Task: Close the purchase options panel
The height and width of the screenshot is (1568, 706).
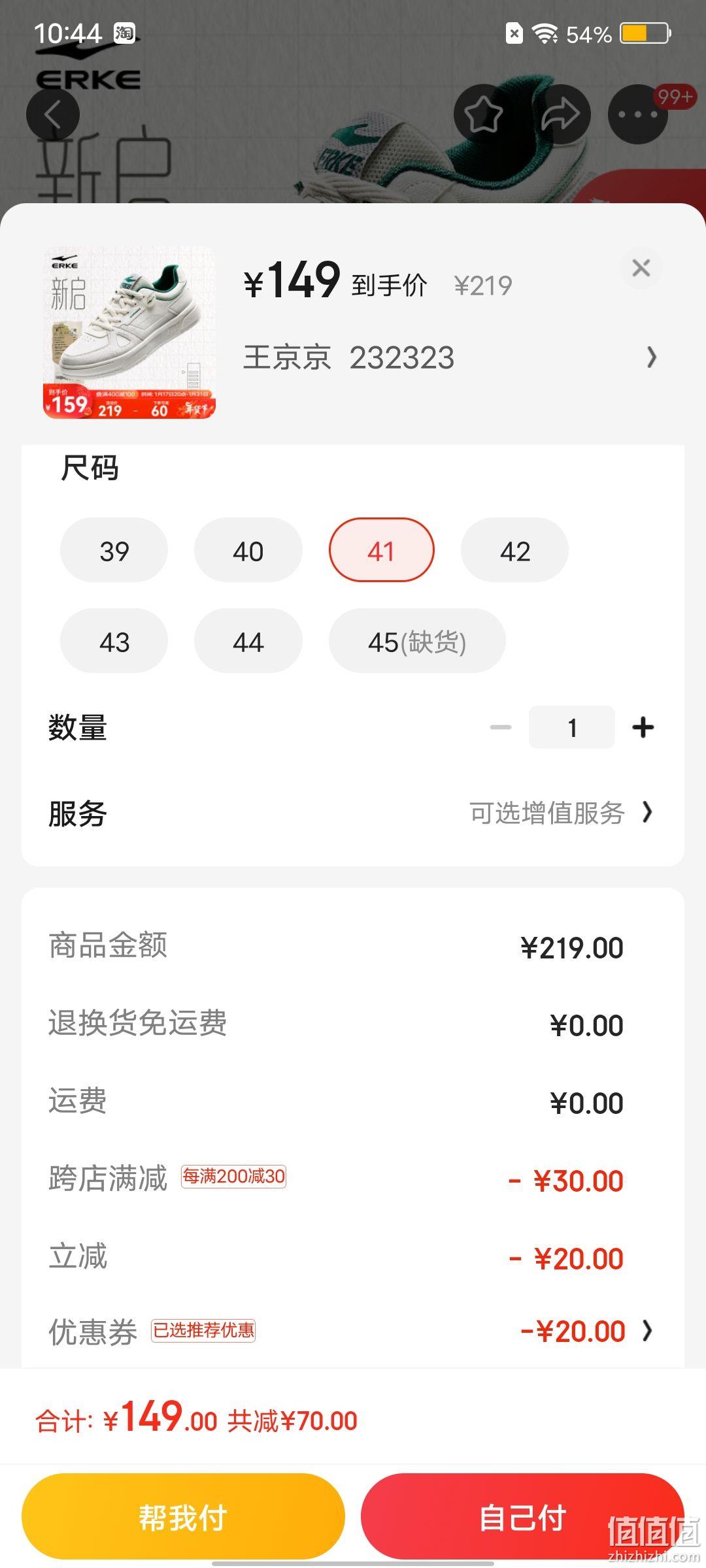Action: coord(641,268)
